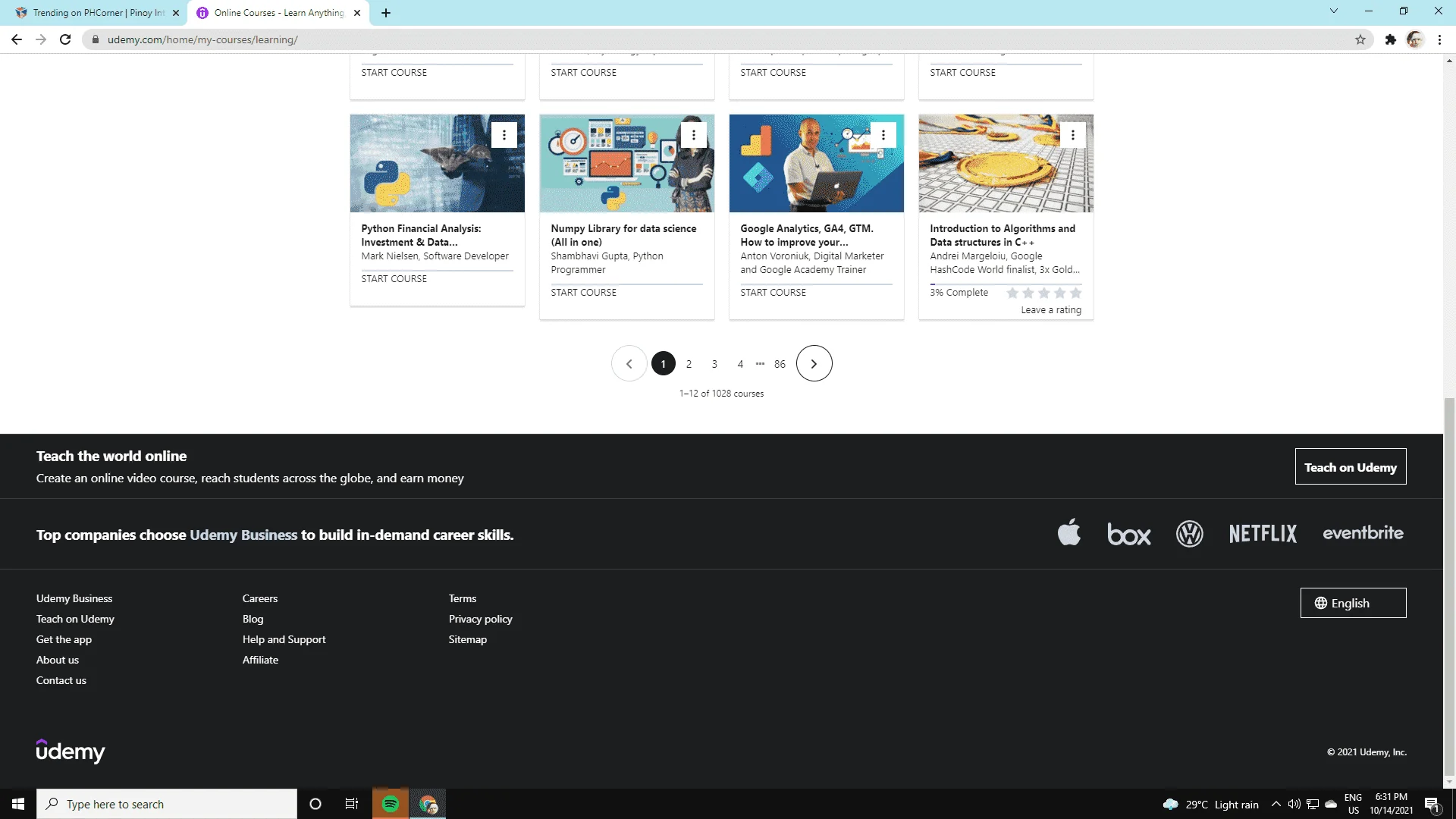Open Help and Support link
This screenshot has height=819, width=1456.
284,639
